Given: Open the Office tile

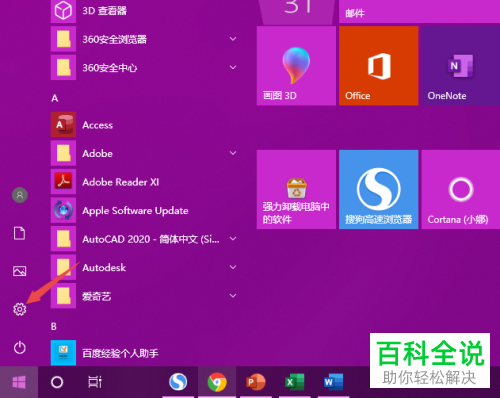Looking at the screenshot, I should coord(379,66).
